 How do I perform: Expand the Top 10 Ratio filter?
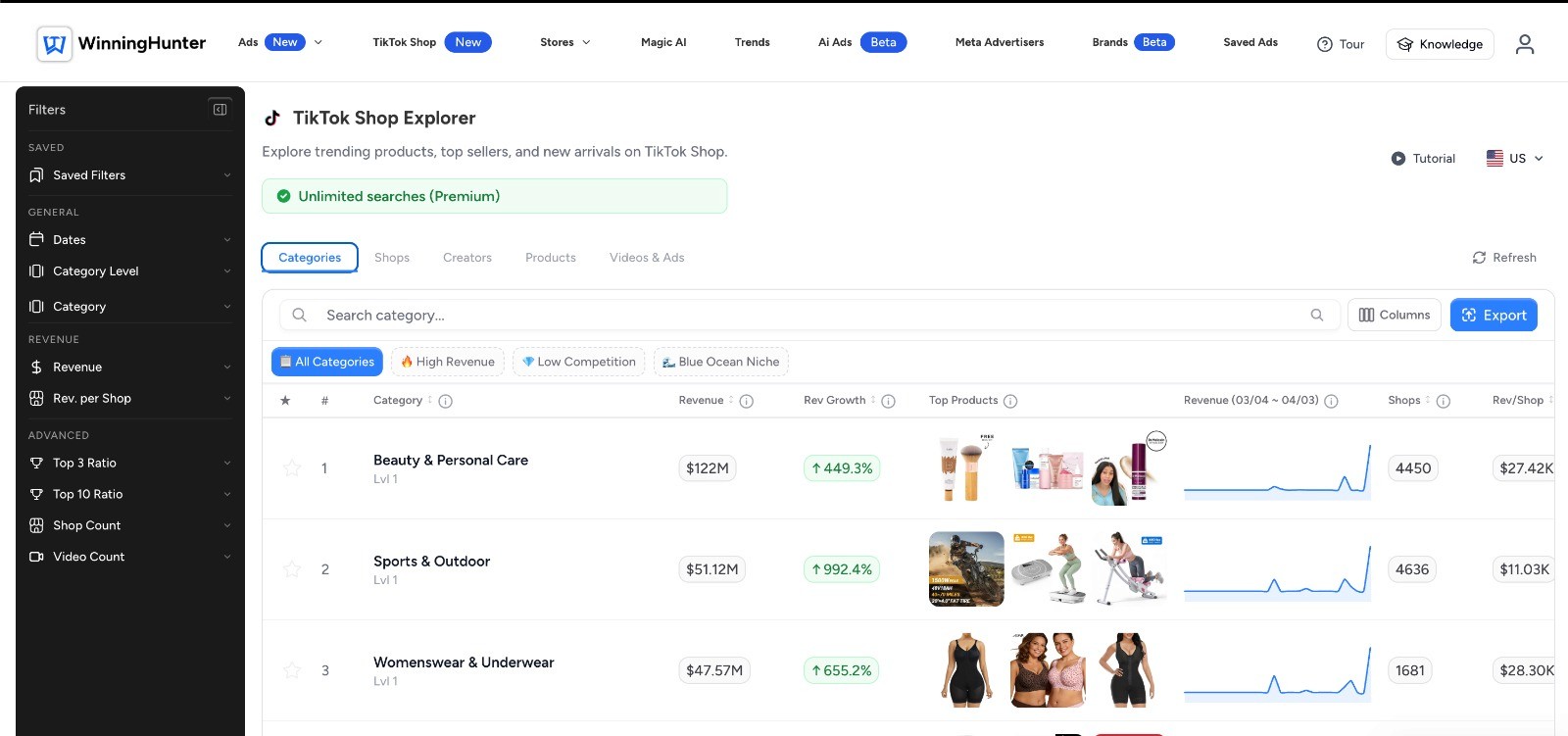click(130, 494)
